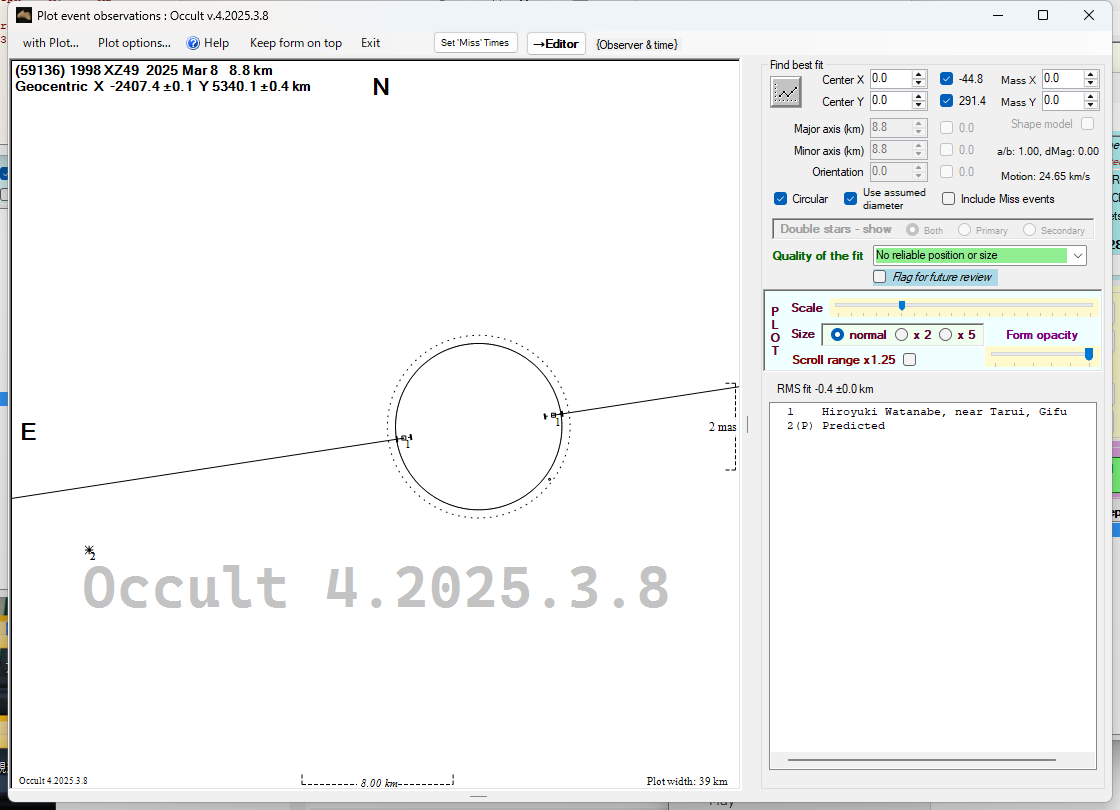Viewport: 1120px width, 810px height.
Task: Open the 'Plot options...' menu
Action: (134, 43)
